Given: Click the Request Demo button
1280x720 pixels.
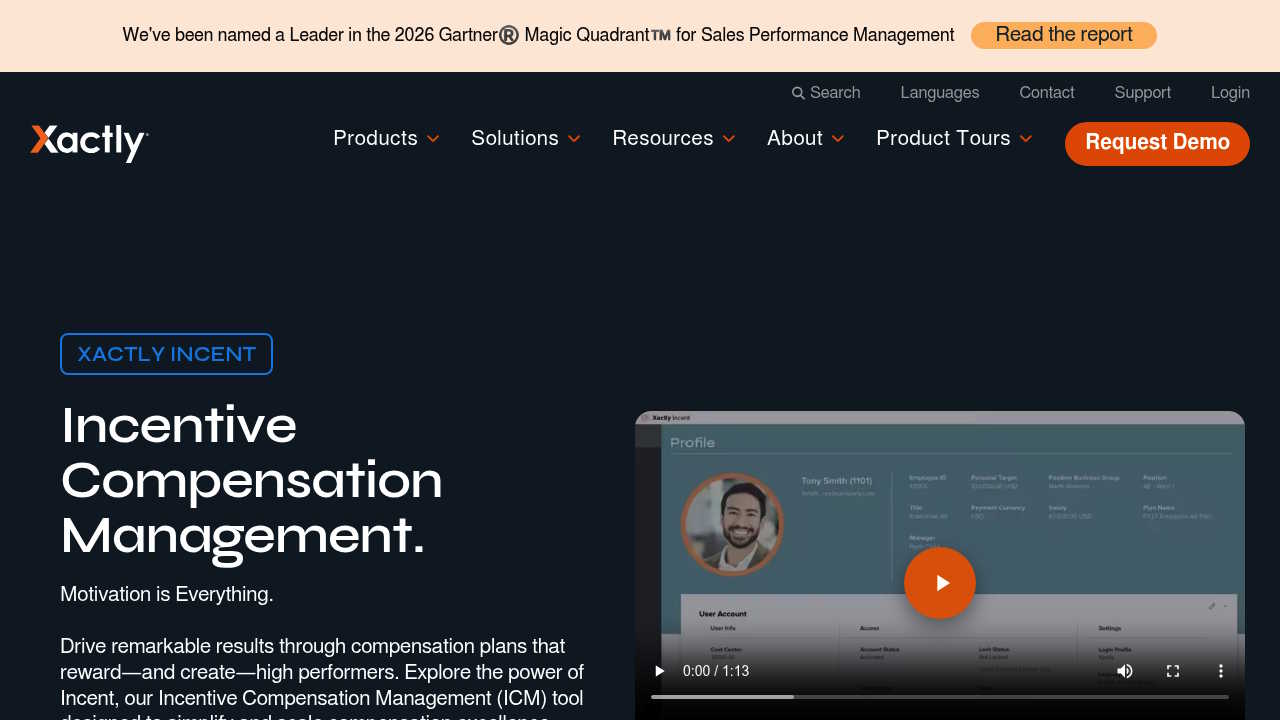Looking at the screenshot, I should (x=1157, y=143).
